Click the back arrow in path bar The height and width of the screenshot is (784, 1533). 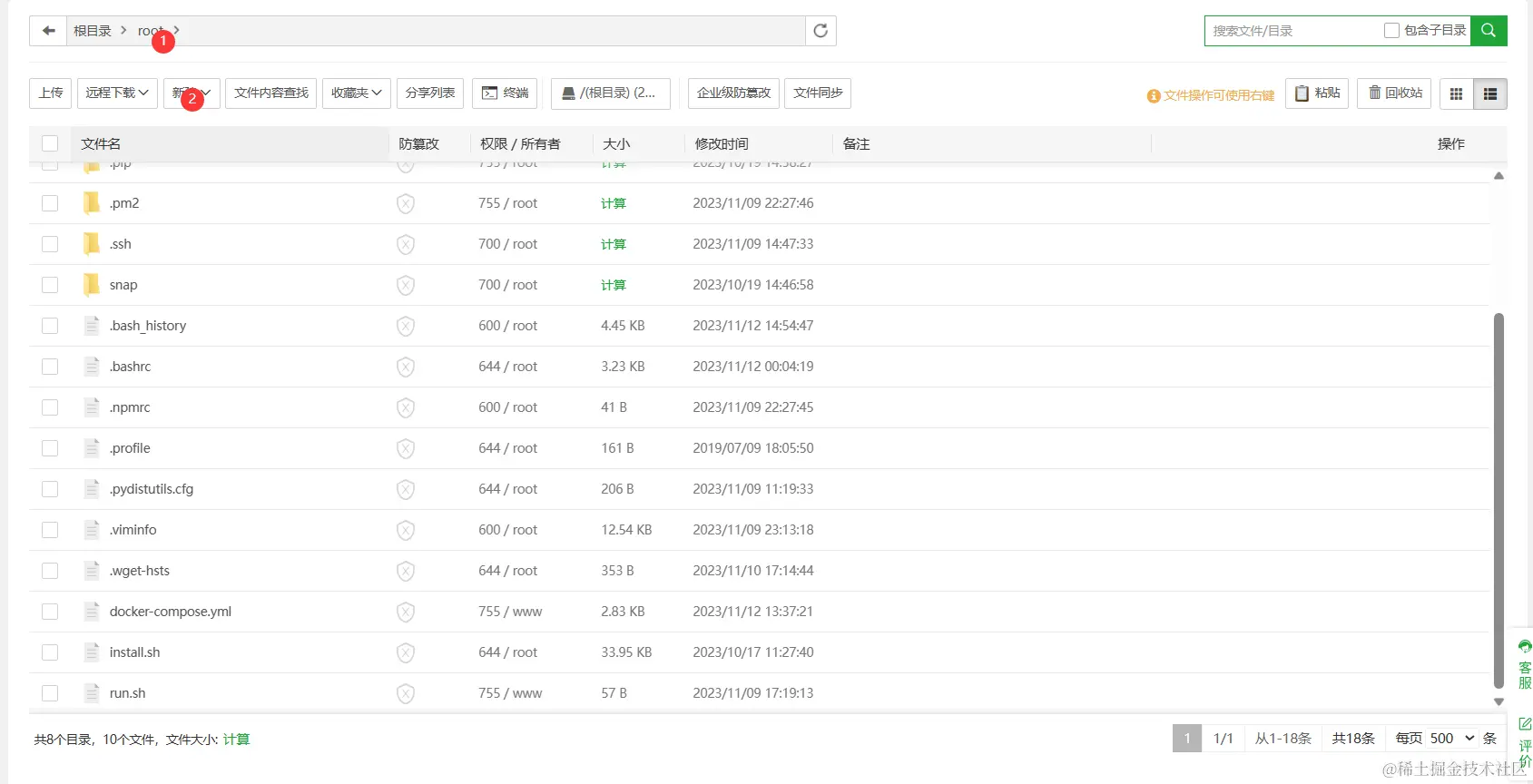48,31
